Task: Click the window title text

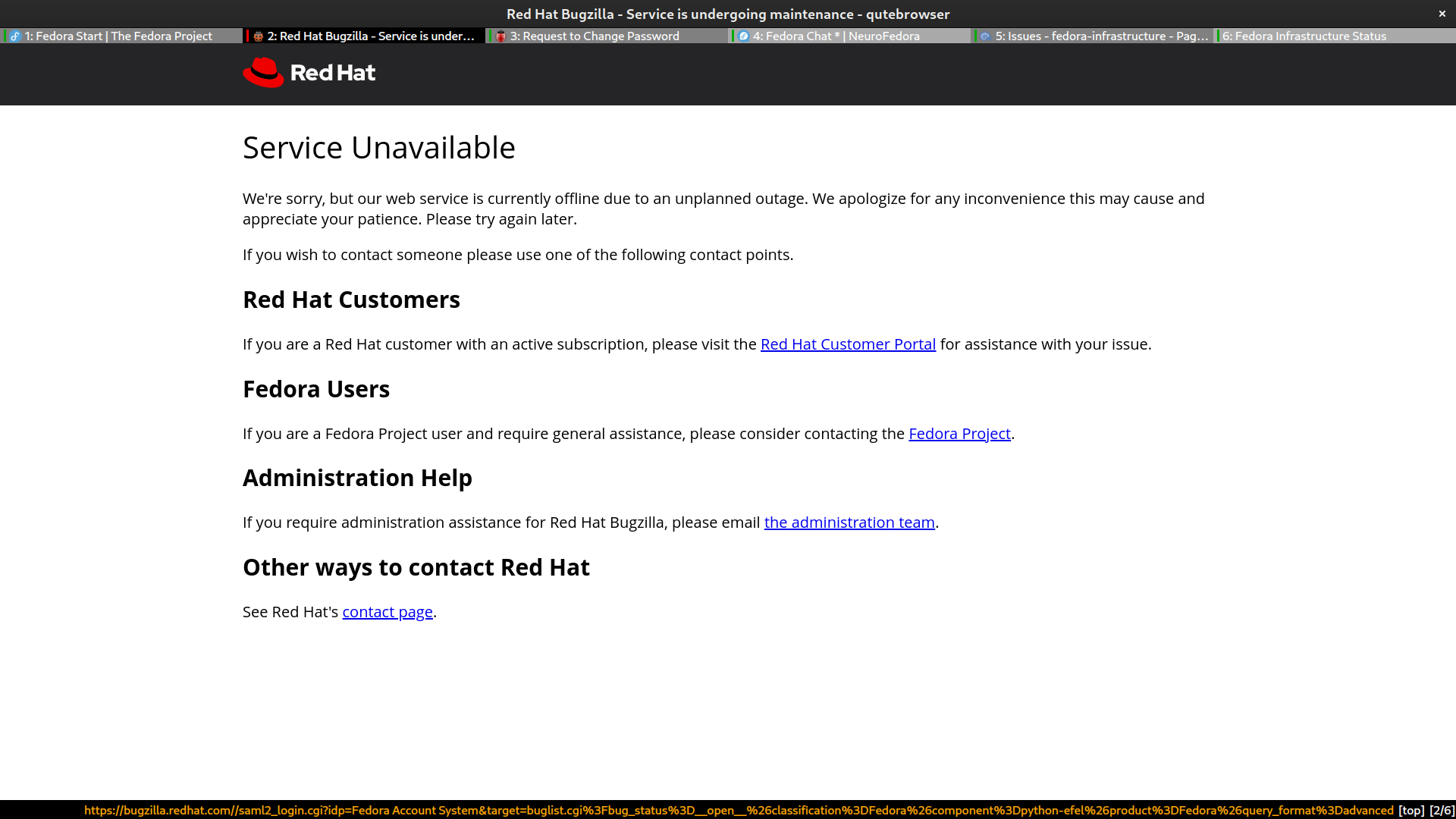Action: tap(728, 14)
